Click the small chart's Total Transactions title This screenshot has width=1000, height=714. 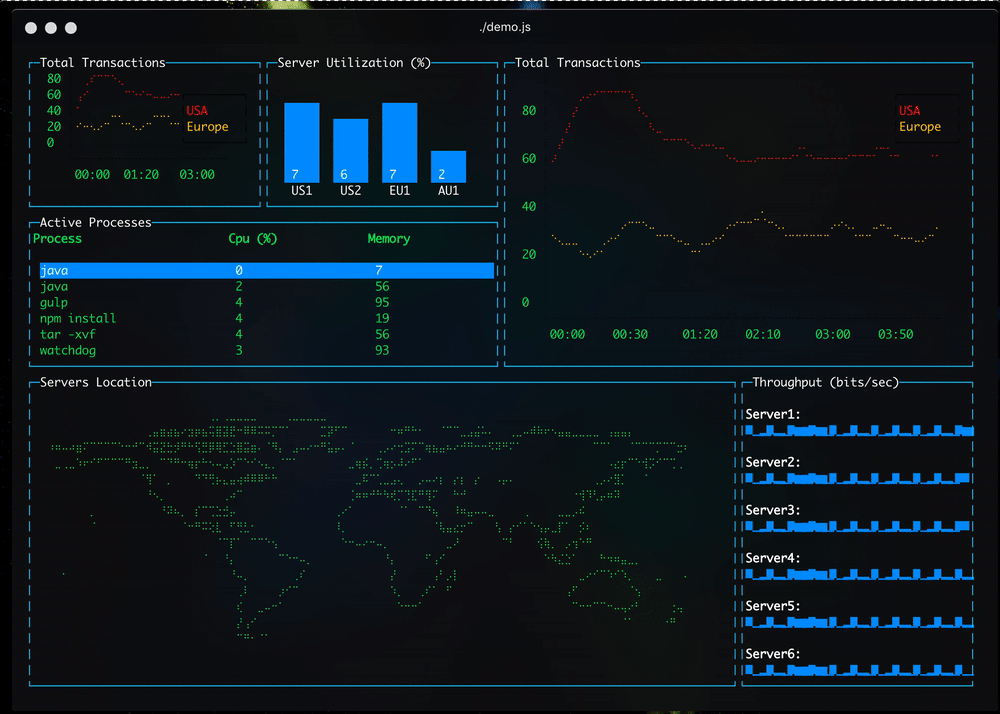click(103, 62)
